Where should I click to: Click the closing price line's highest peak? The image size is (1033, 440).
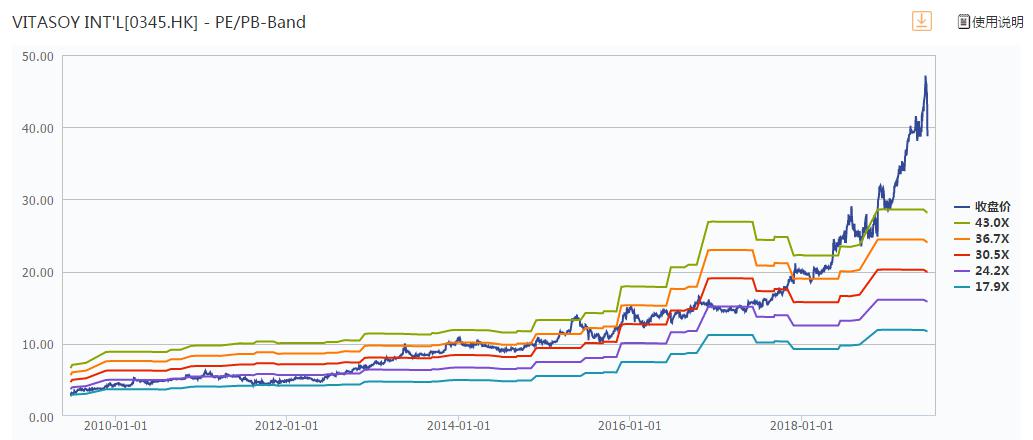click(x=925, y=77)
